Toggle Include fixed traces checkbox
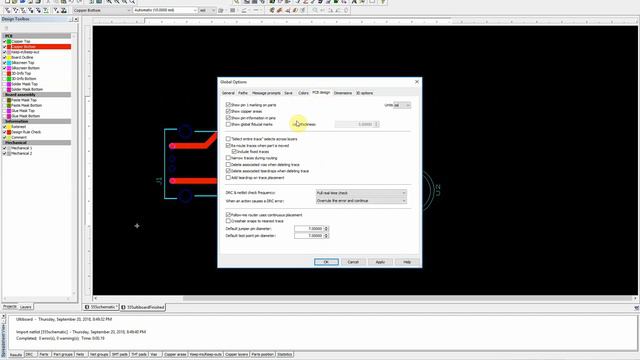 pyautogui.click(x=234, y=152)
